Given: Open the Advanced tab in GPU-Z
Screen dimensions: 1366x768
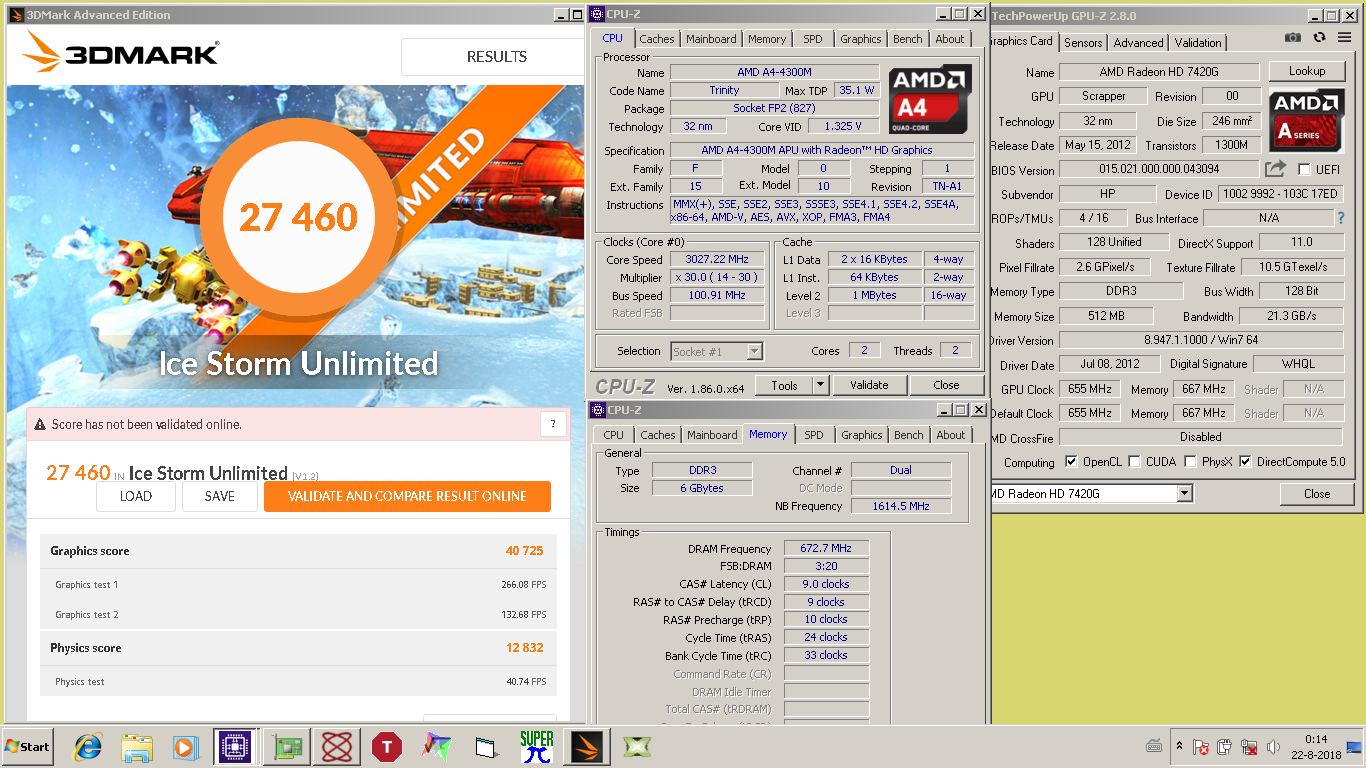Looking at the screenshot, I should pyautogui.click(x=1138, y=43).
